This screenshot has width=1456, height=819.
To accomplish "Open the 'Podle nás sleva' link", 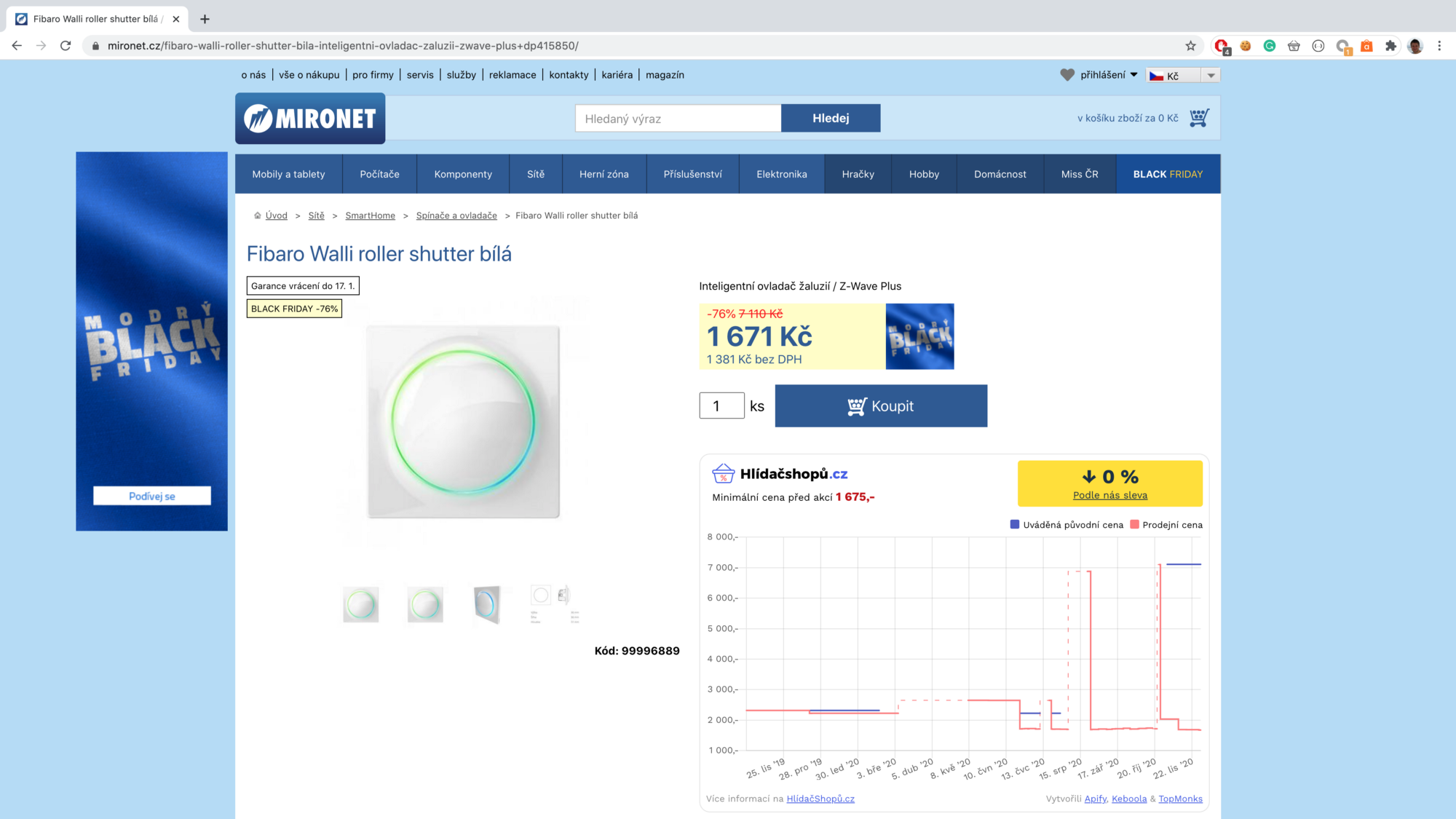I will pyautogui.click(x=1109, y=494).
